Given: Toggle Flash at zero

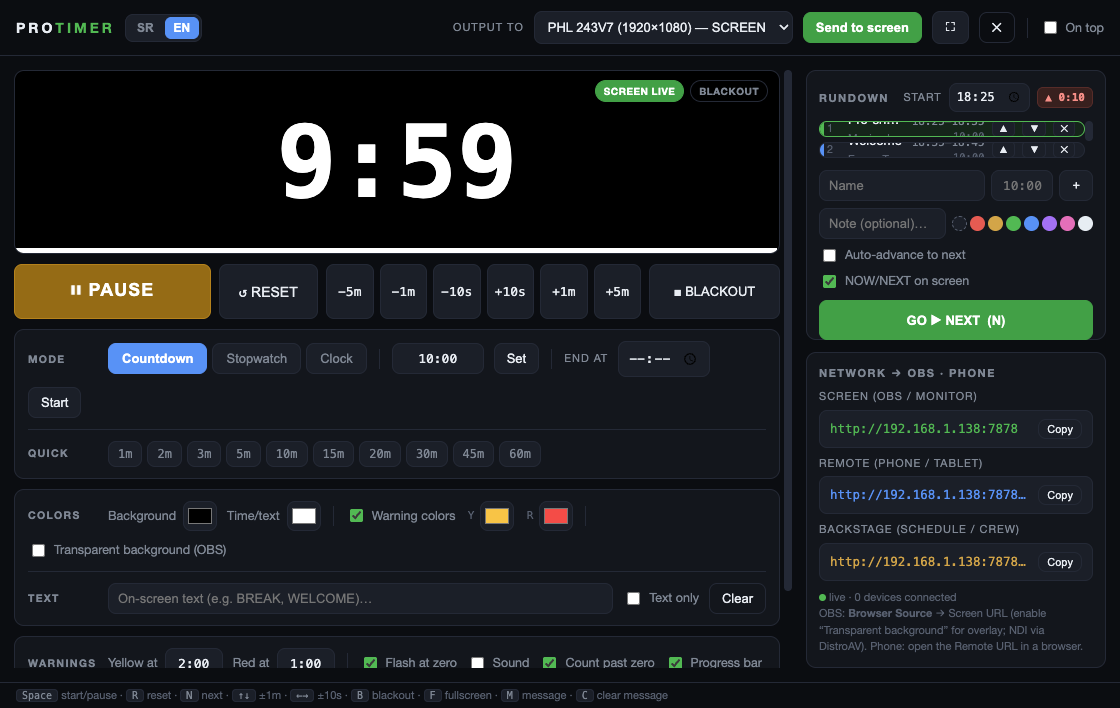Looking at the screenshot, I should pyautogui.click(x=370, y=663).
